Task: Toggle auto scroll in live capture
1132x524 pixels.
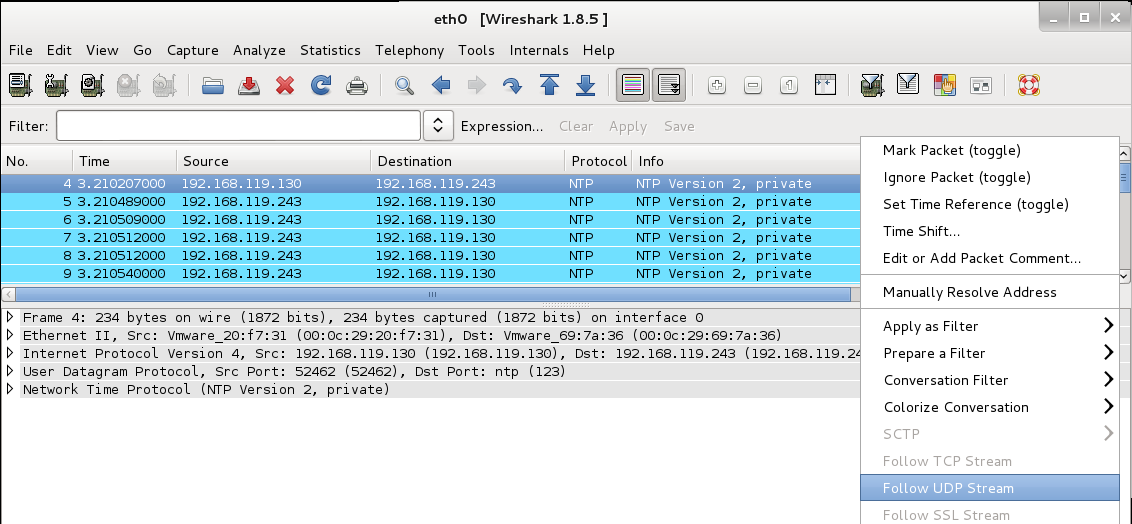Action: coord(669,86)
